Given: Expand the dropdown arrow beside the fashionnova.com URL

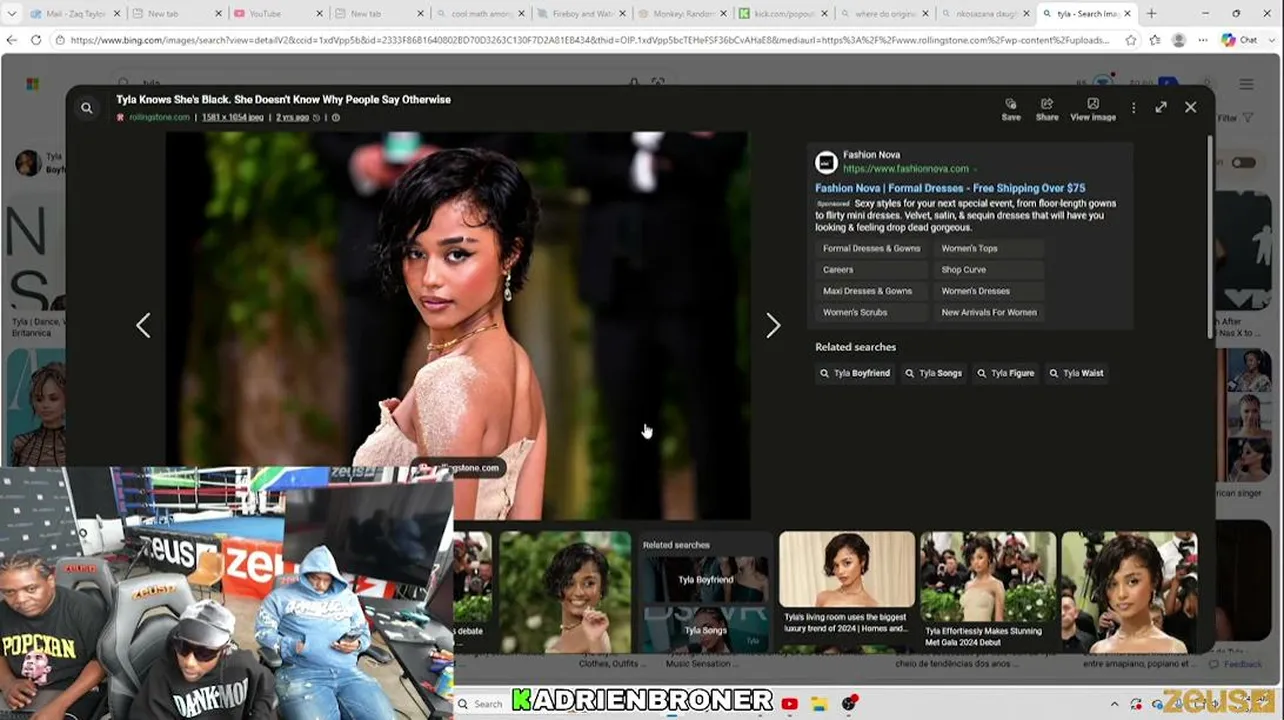Looking at the screenshot, I should point(975,169).
